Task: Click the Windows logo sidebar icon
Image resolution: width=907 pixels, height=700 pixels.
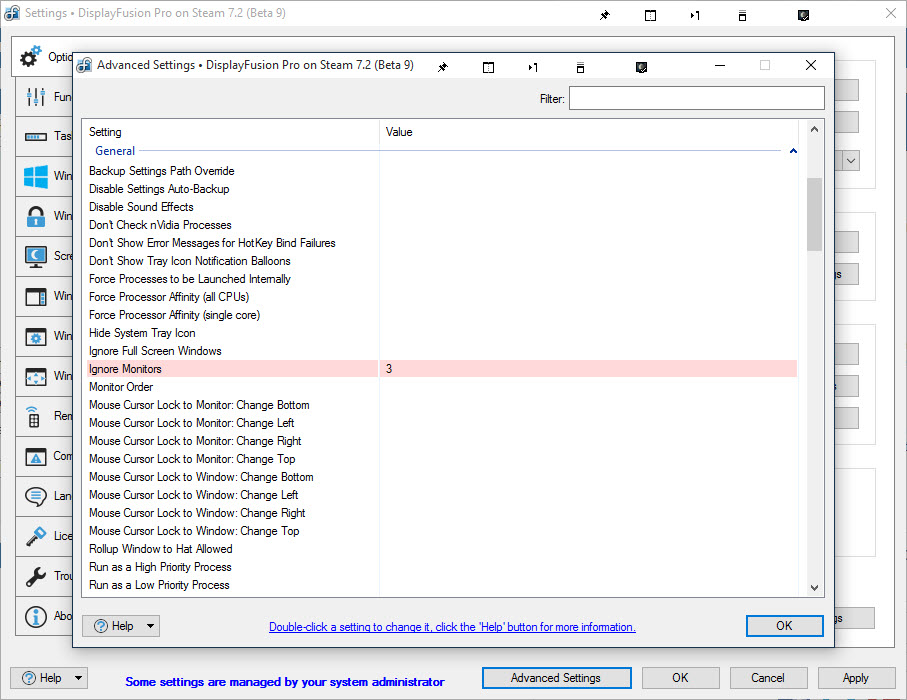Action: point(37,177)
